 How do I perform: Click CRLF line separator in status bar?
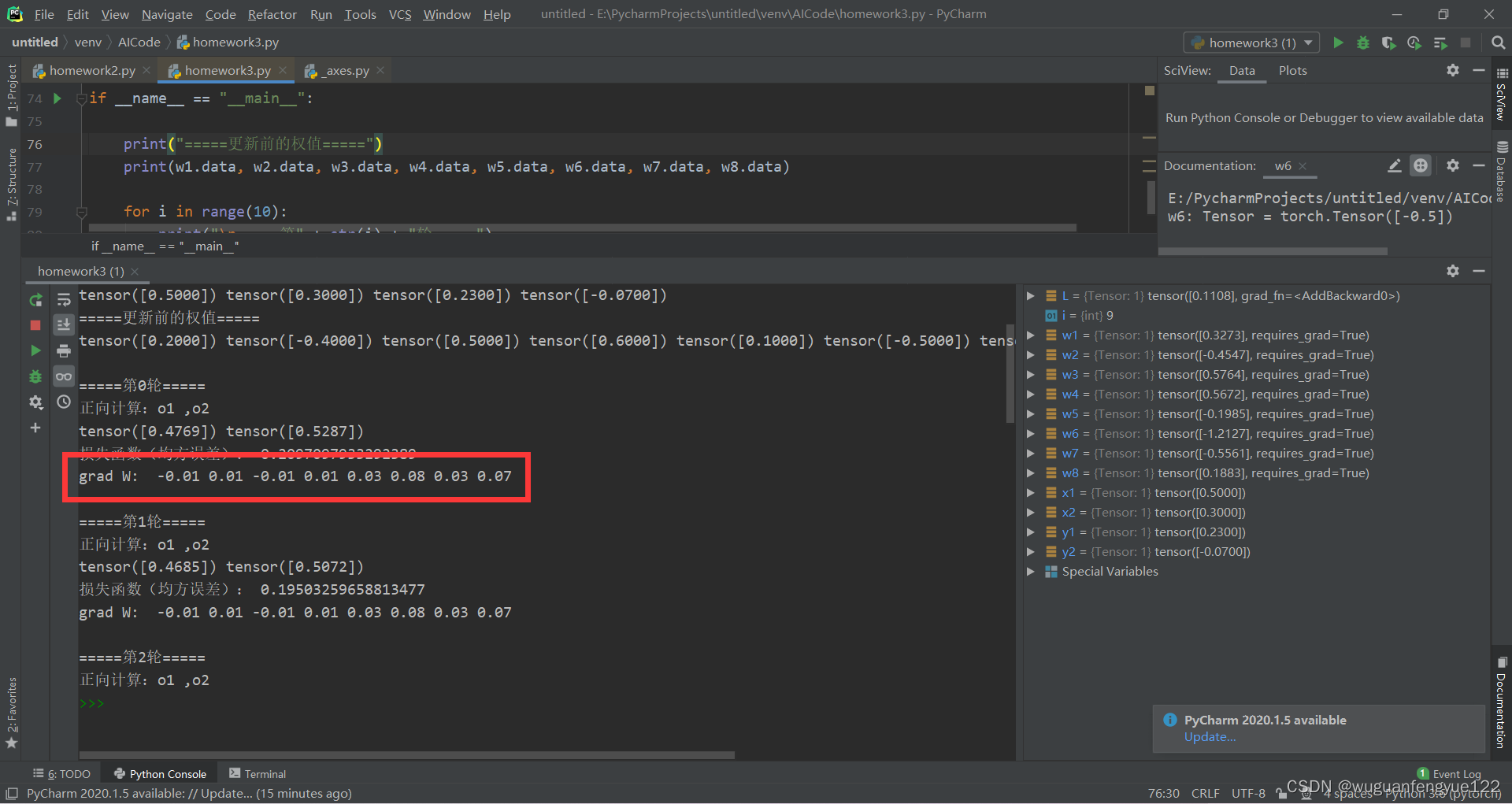pyautogui.click(x=1205, y=793)
